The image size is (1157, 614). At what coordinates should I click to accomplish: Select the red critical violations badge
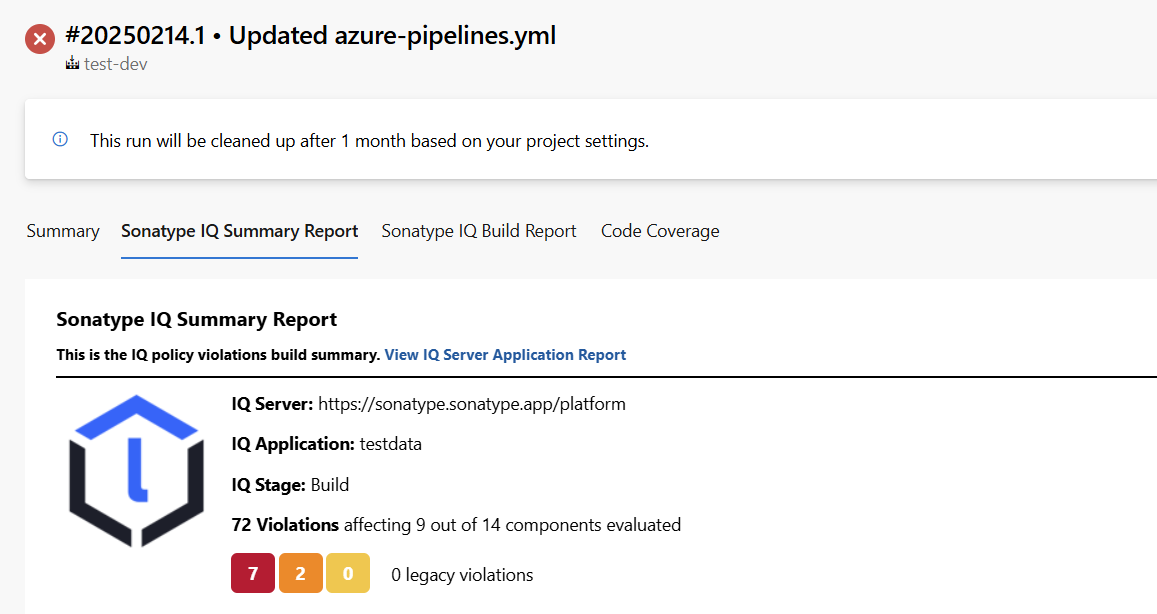point(252,573)
